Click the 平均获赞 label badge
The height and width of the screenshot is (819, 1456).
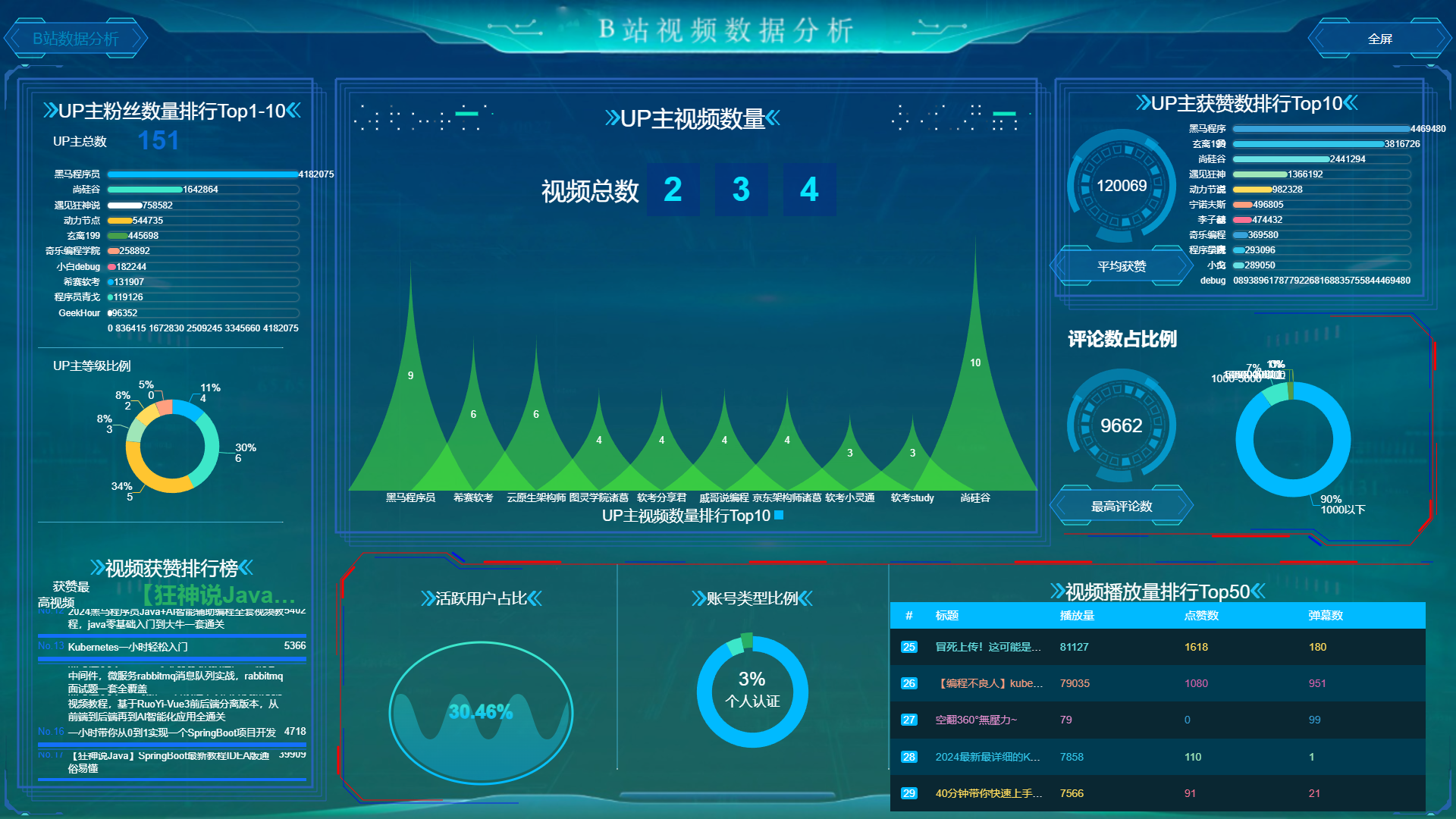pyautogui.click(x=1121, y=266)
